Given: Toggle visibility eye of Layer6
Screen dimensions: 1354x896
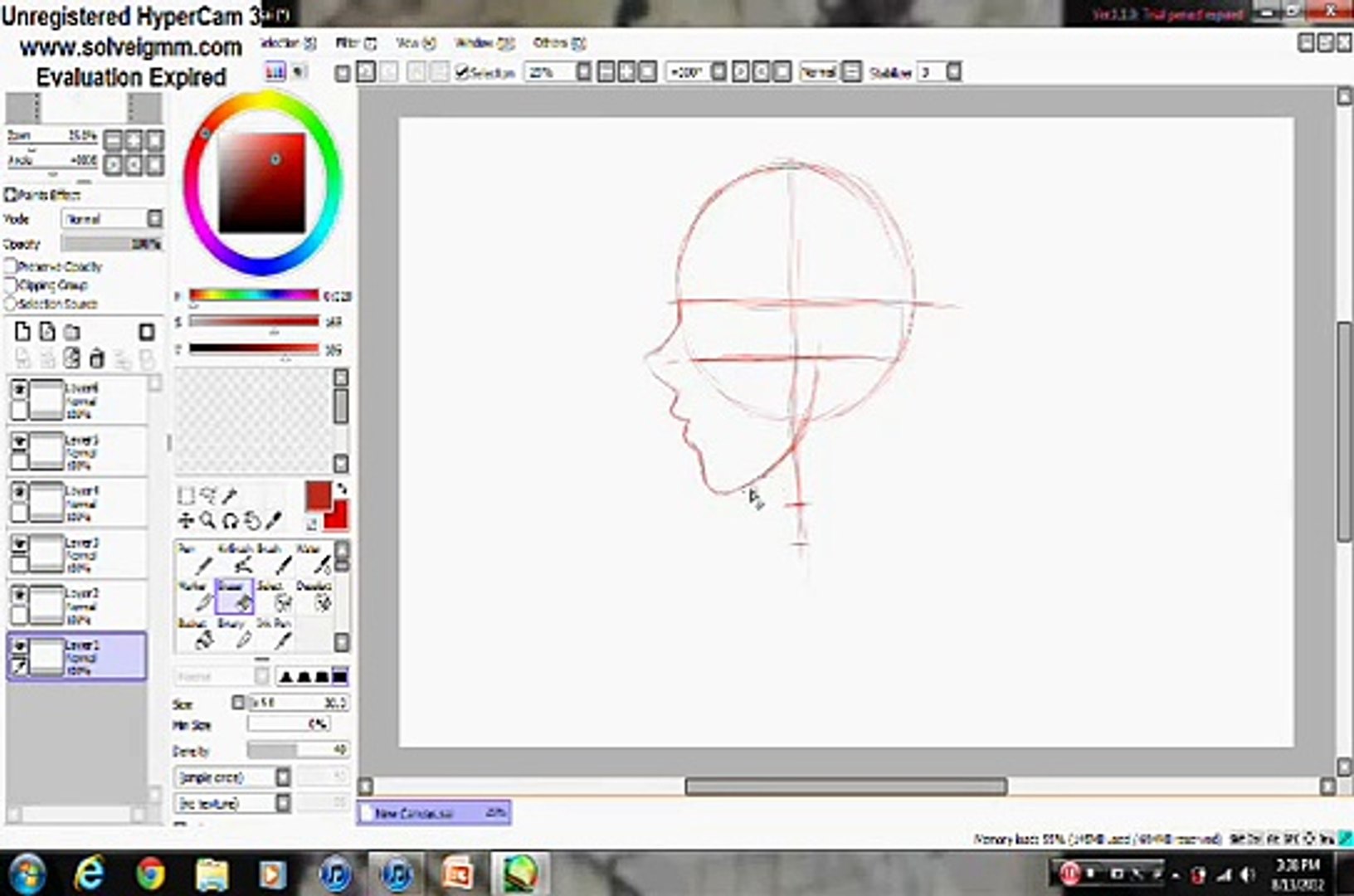Looking at the screenshot, I should (x=18, y=389).
